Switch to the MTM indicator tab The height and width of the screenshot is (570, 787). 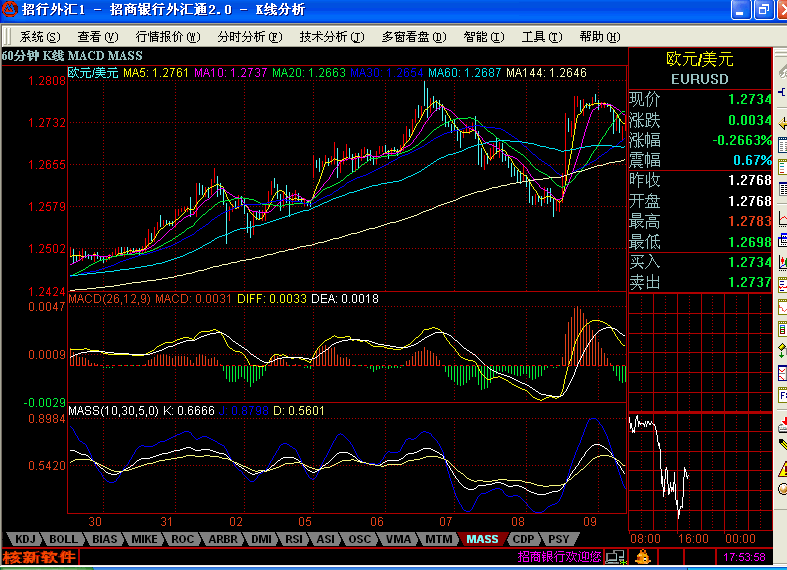click(438, 539)
